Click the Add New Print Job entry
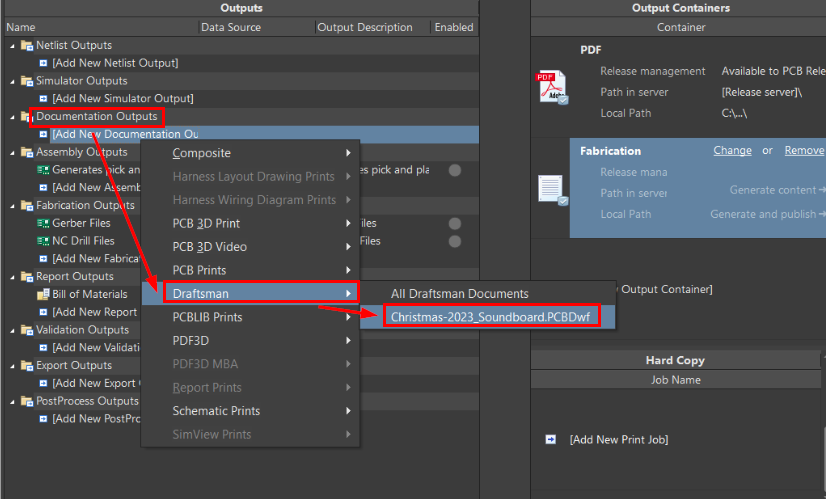826x499 pixels. point(618,439)
